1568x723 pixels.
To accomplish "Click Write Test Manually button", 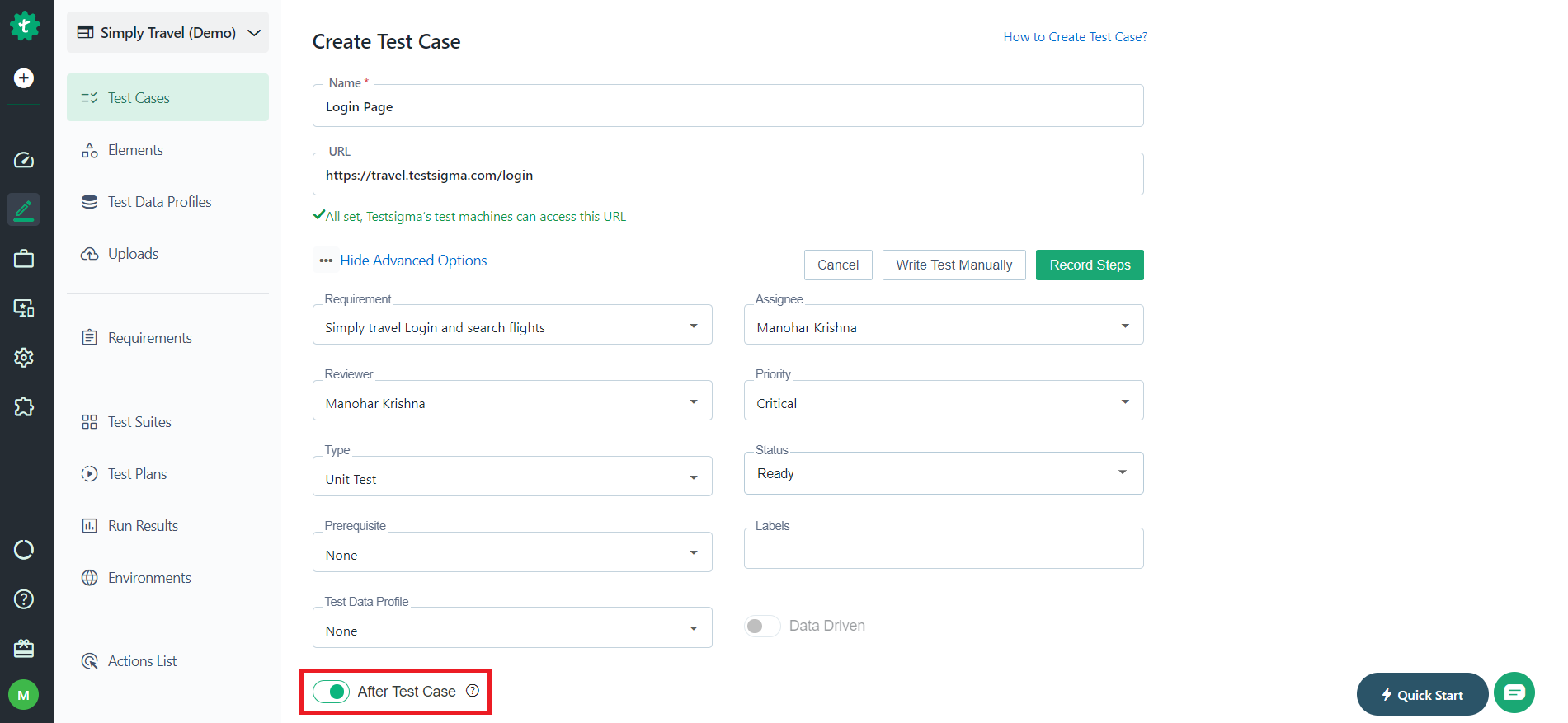I will click(x=954, y=265).
